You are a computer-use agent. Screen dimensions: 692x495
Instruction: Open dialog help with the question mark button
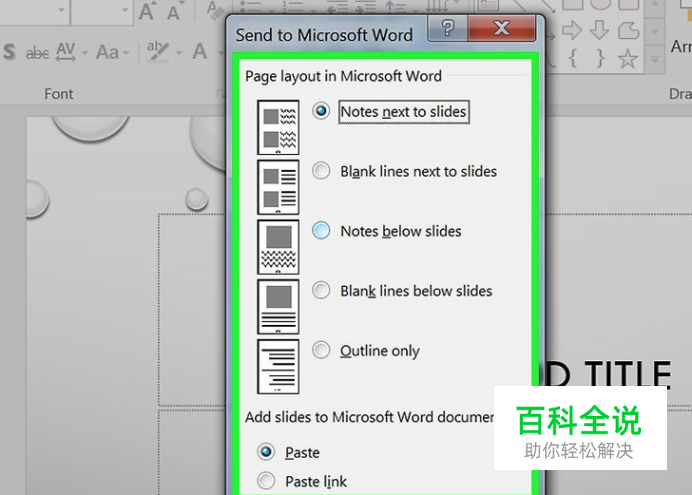click(x=448, y=29)
